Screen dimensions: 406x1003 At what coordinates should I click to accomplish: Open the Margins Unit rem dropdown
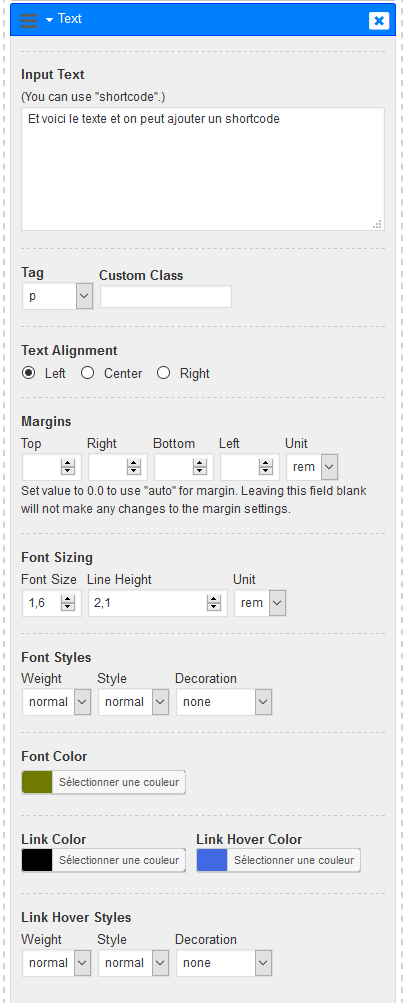point(313,467)
